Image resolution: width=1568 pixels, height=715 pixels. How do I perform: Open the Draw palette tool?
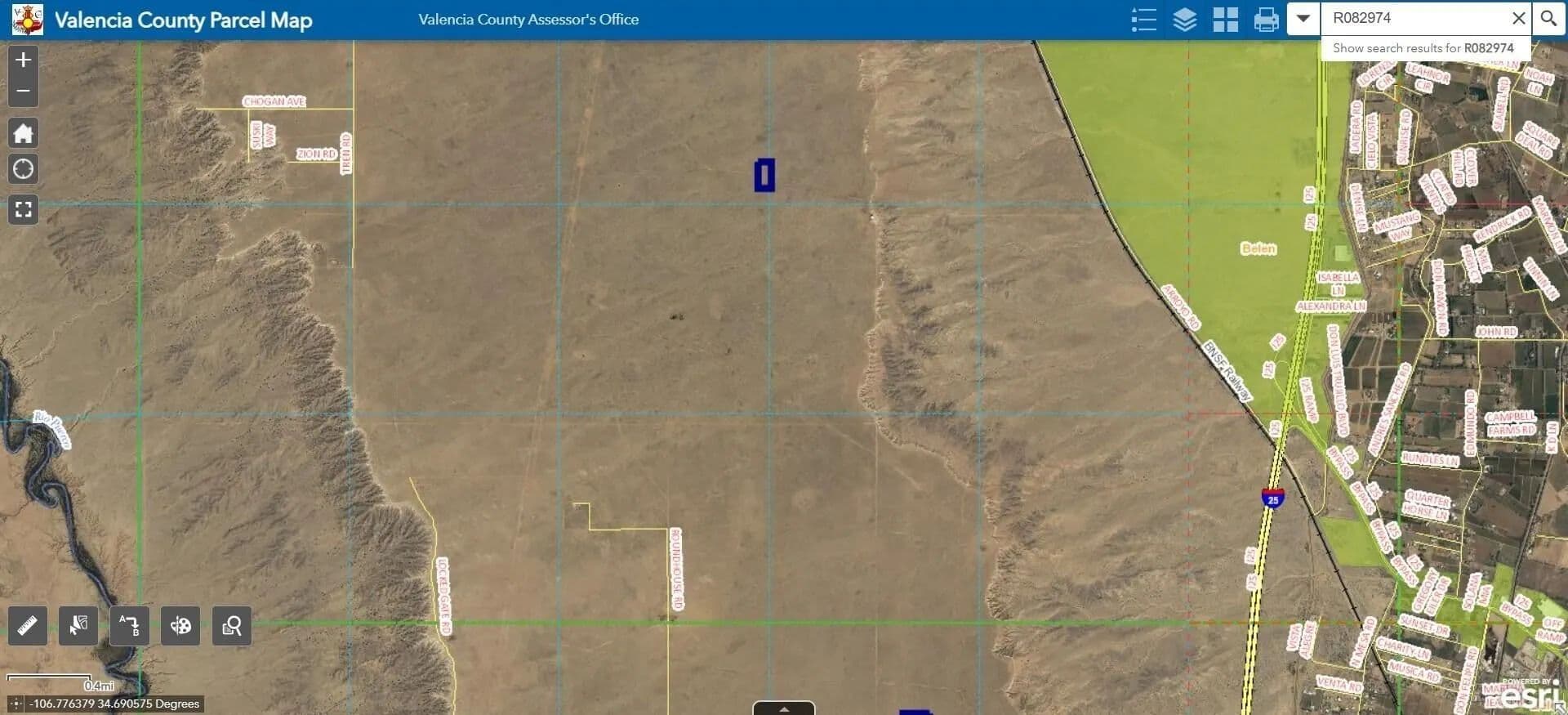click(180, 626)
